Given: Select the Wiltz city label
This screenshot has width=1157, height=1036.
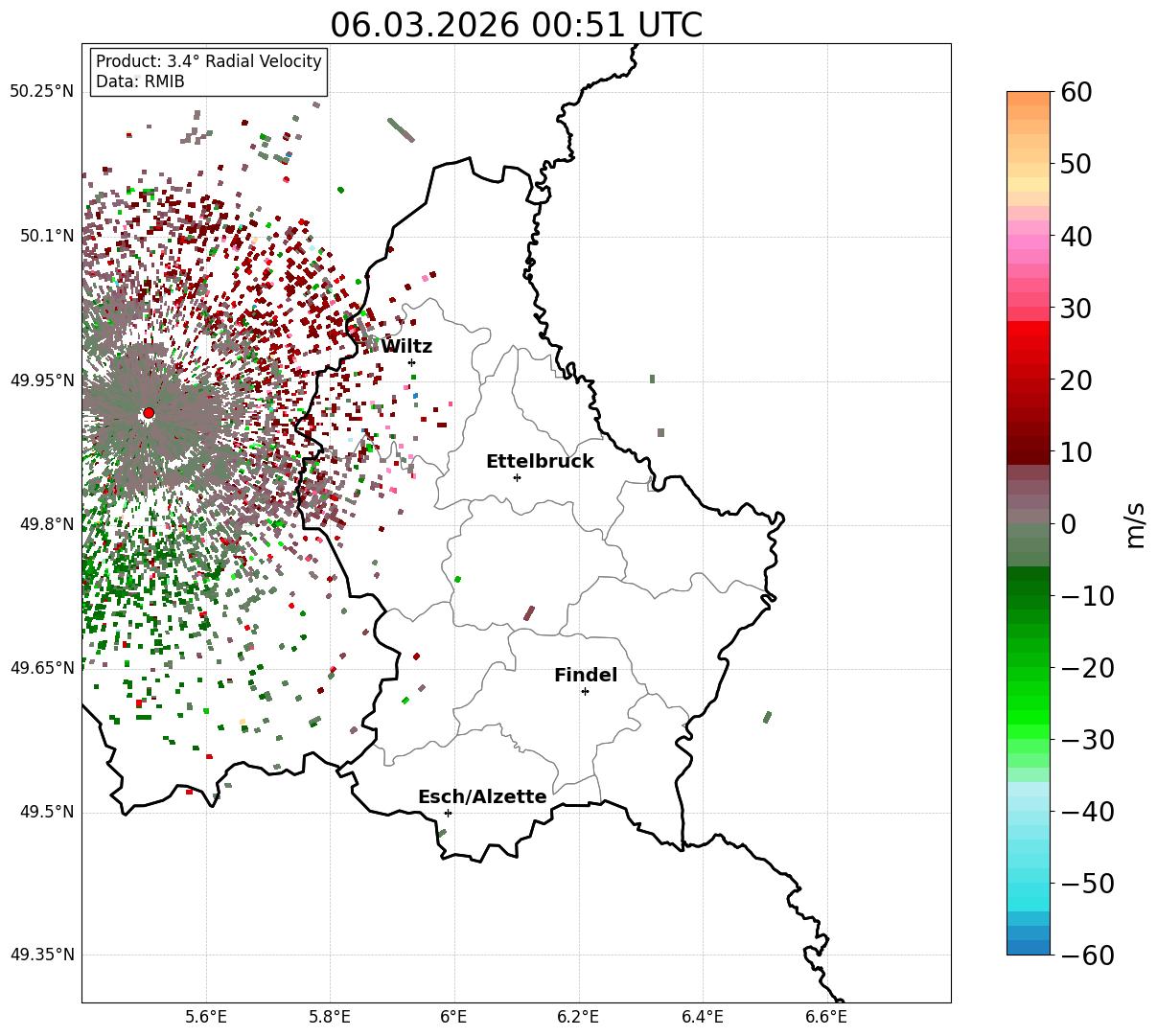Looking at the screenshot, I should pyautogui.click(x=406, y=346).
